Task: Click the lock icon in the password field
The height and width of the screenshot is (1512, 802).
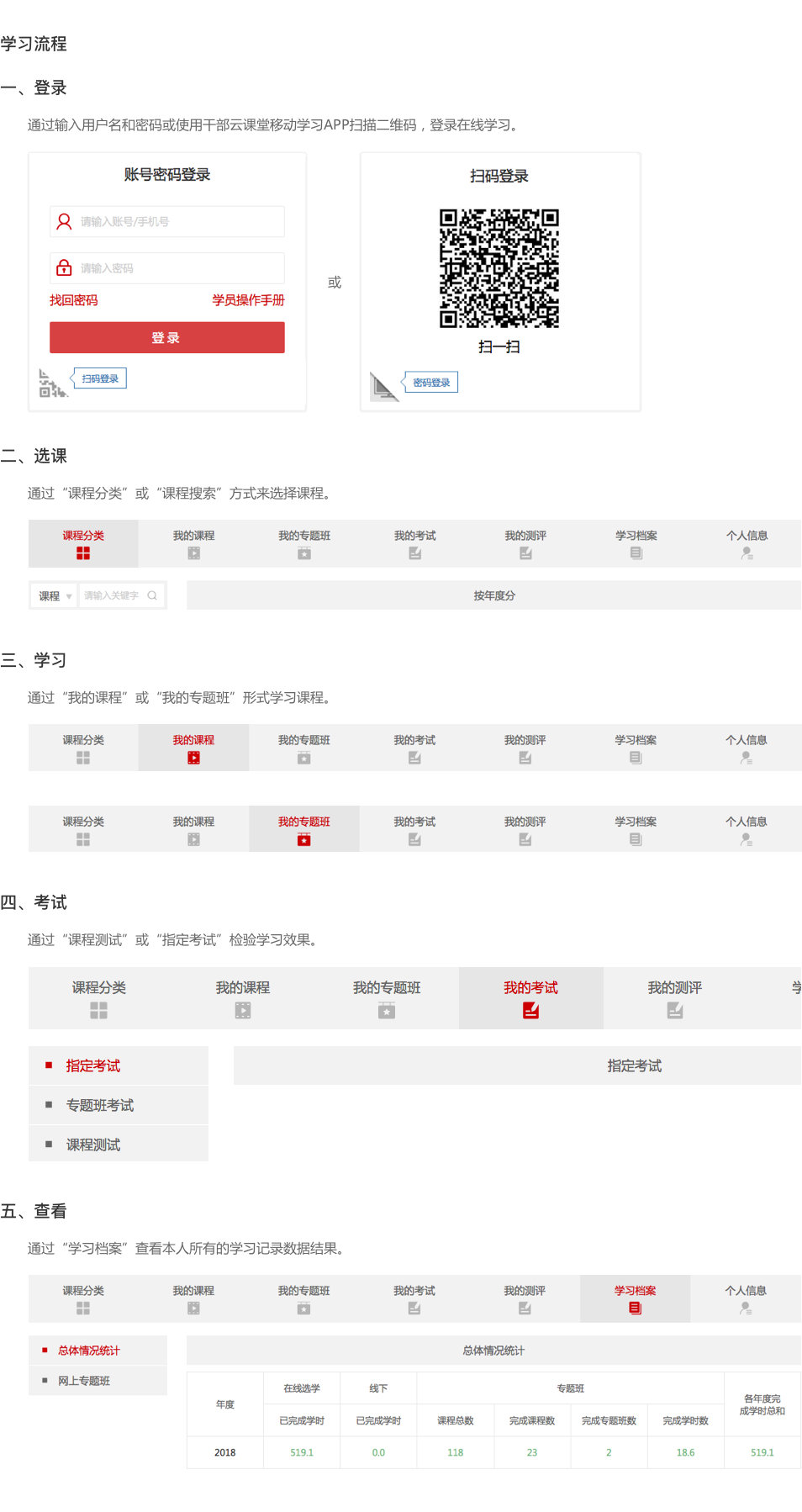Action: click(x=64, y=267)
